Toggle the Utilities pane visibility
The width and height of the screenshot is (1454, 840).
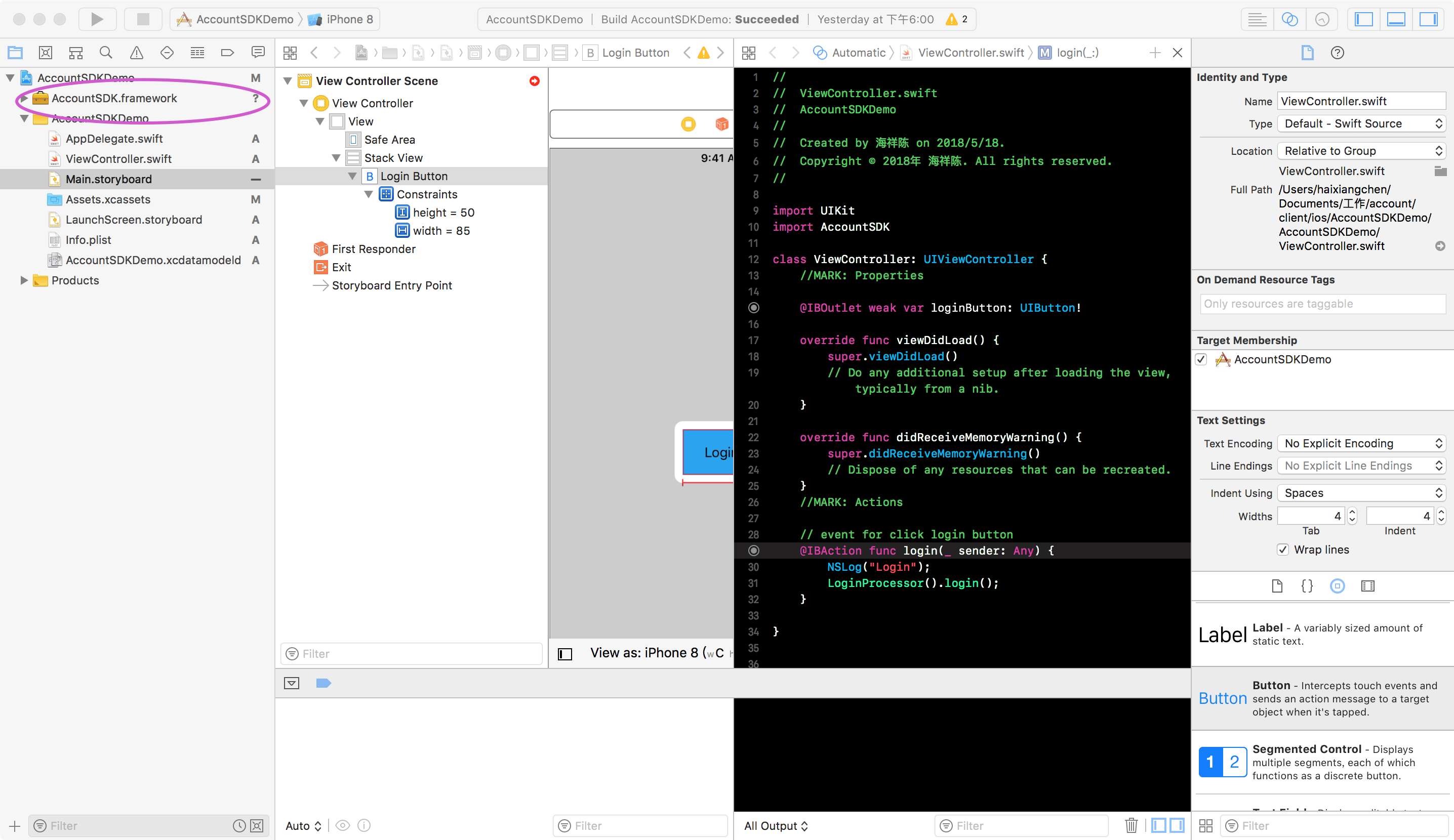pyautogui.click(x=1429, y=19)
